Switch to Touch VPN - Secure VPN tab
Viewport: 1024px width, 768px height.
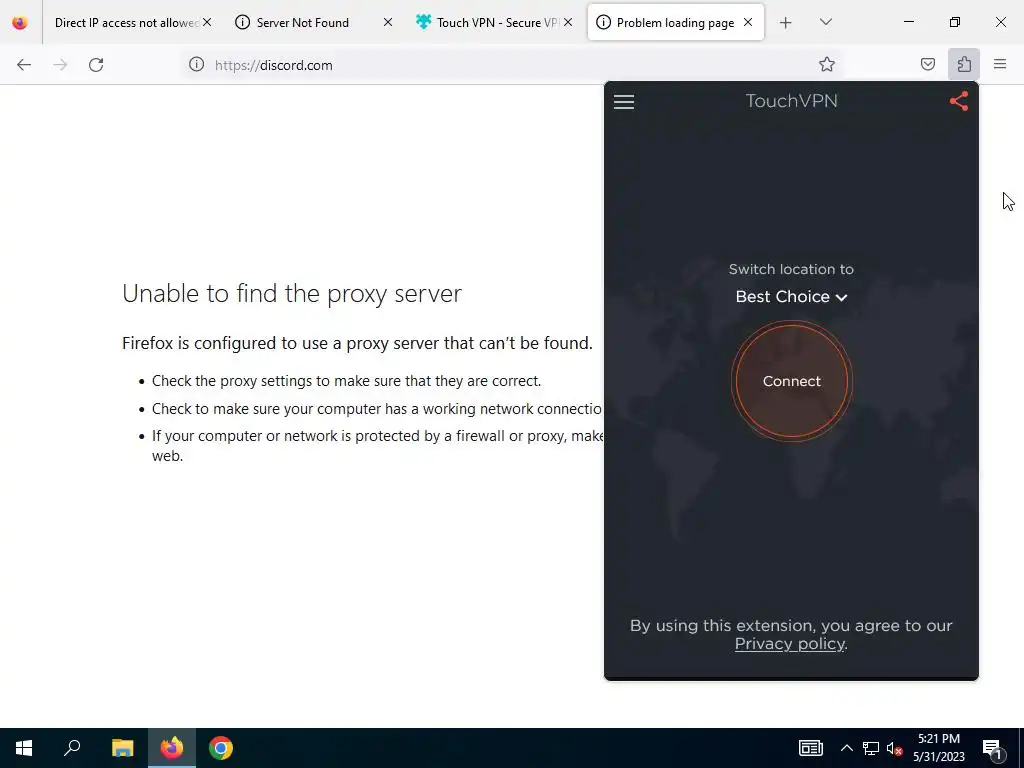tap(496, 23)
